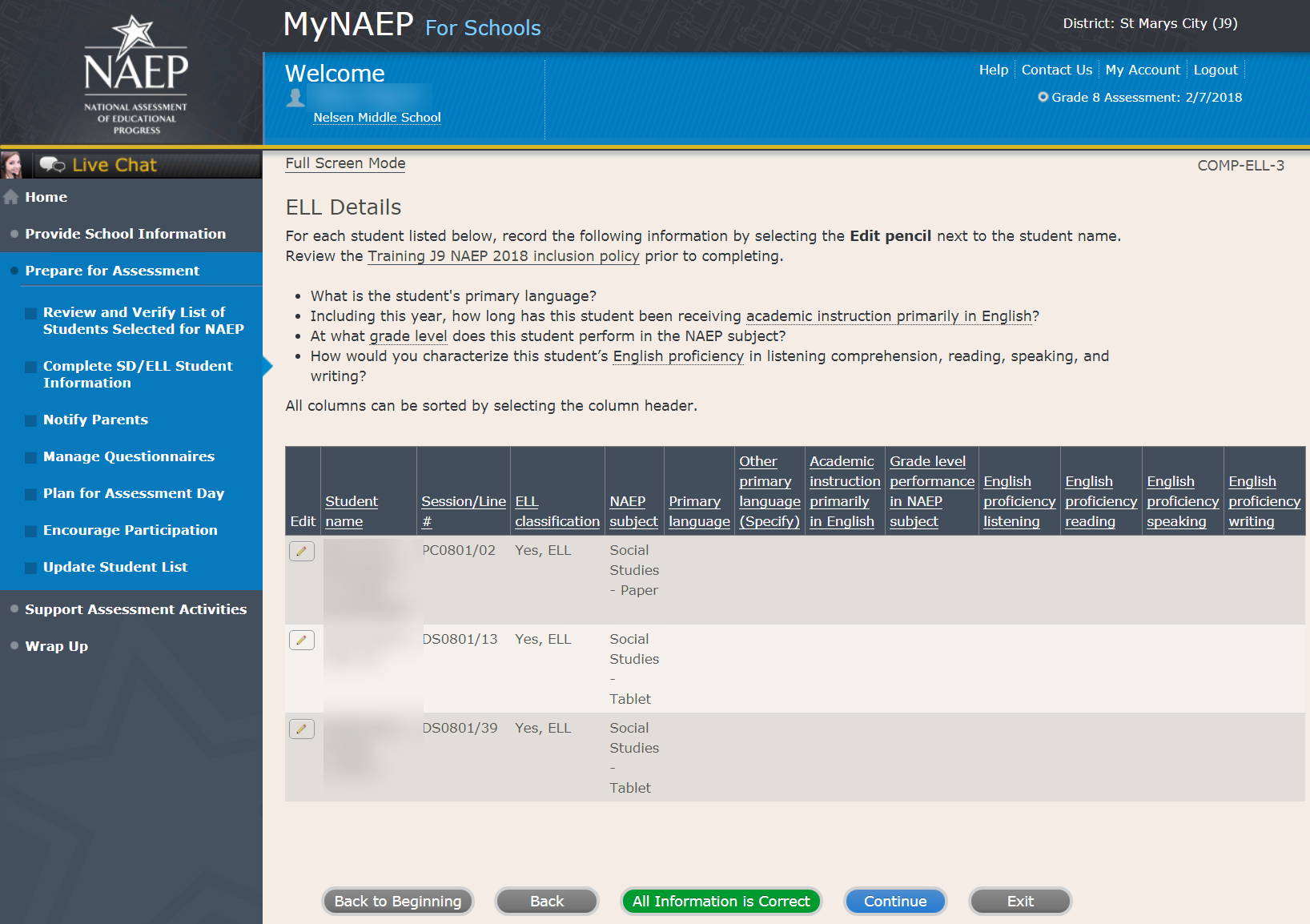This screenshot has width=1310, height=924.
Task: Open Encourage Participation
Action: click(131, 530)
